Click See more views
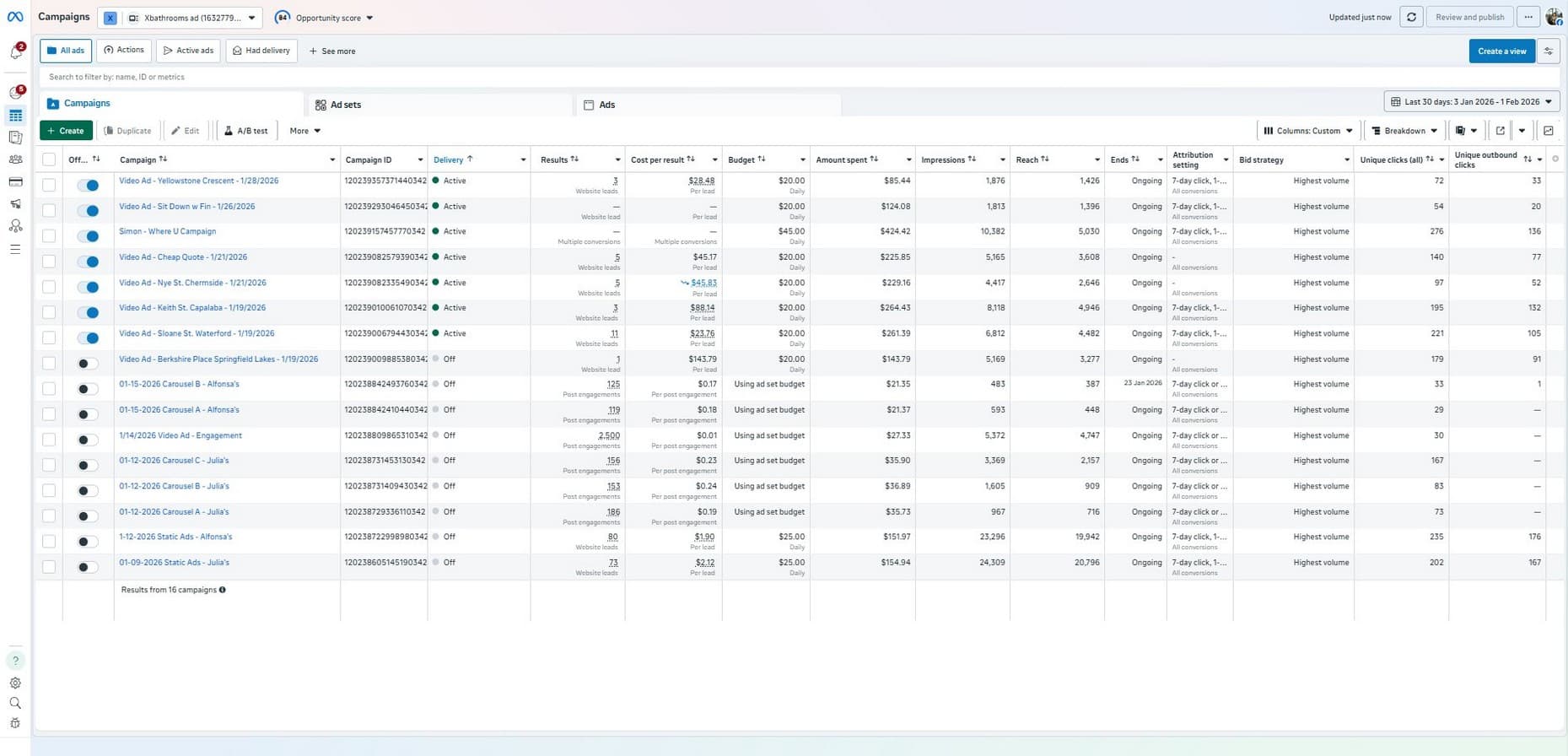Screen dimensions: 1568x756 click(x=332, y=51)
